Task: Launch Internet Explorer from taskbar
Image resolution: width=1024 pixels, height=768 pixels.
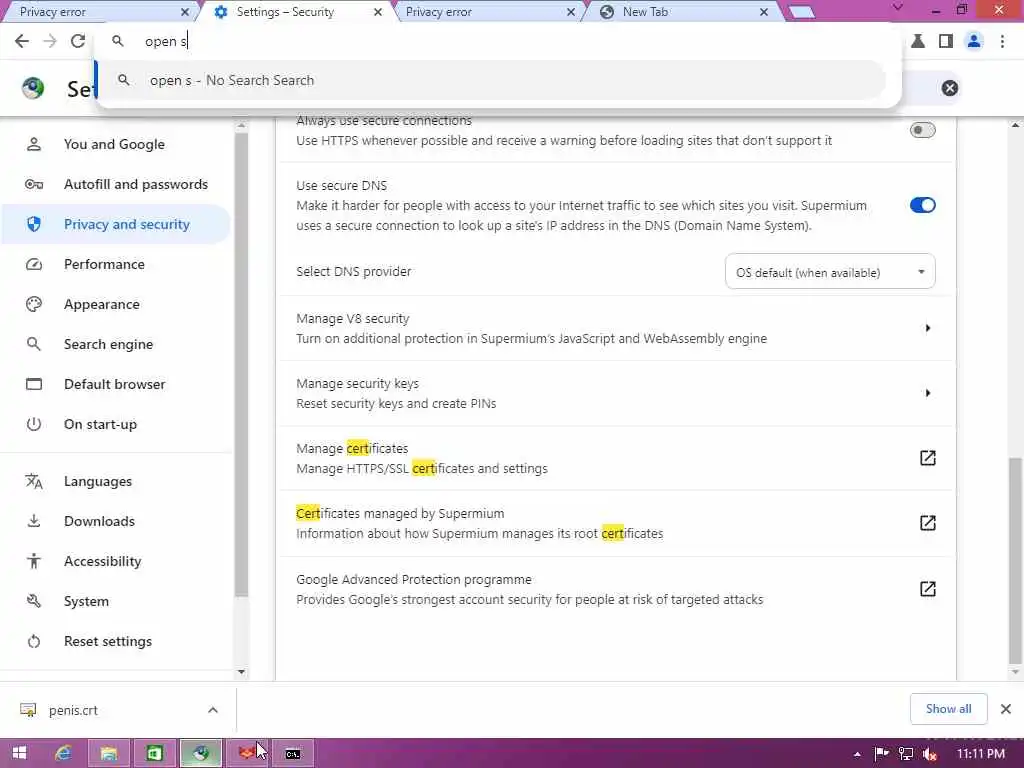Action: tap(63, 753)
